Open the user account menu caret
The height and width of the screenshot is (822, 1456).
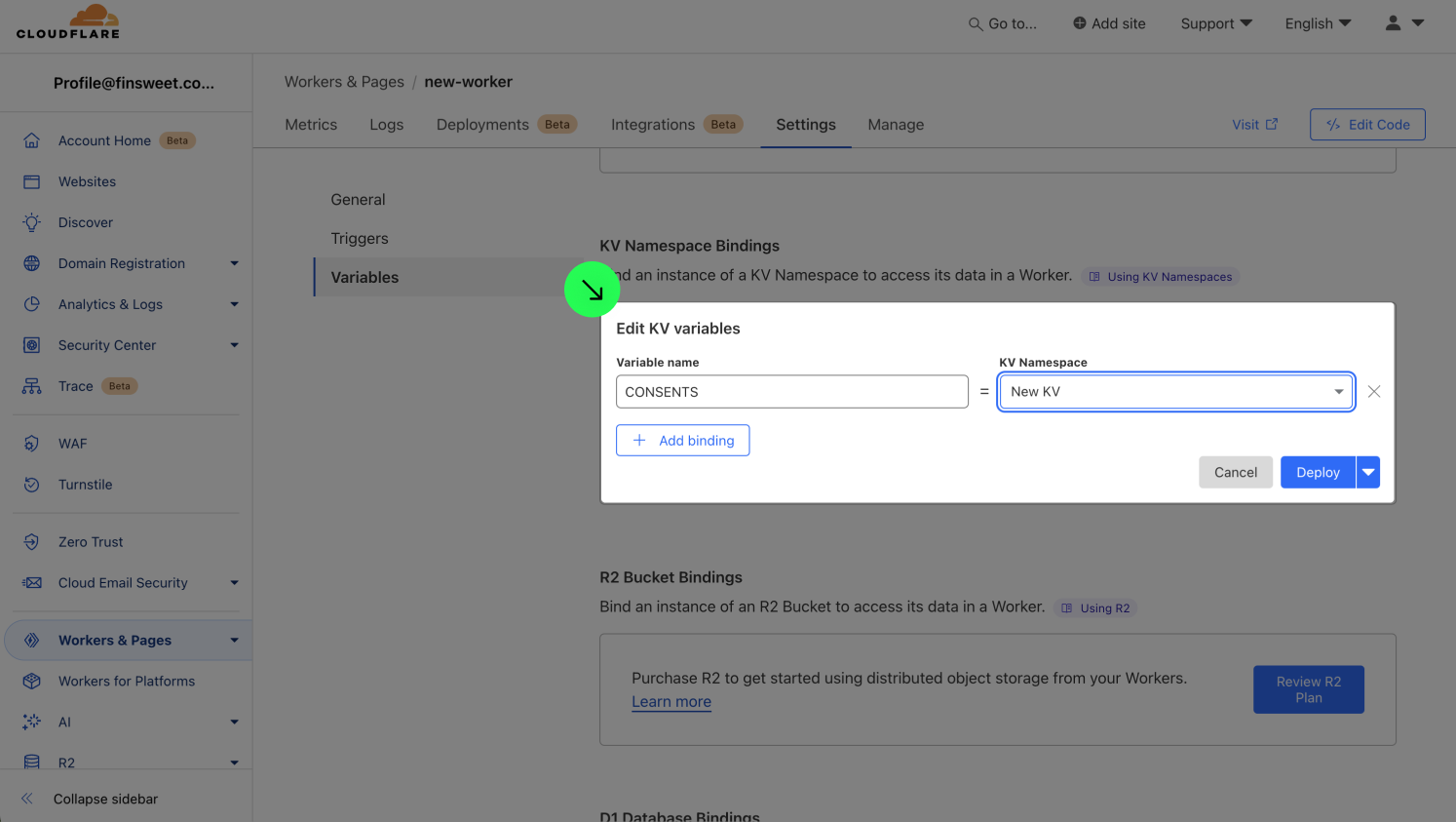click(x=1418, y=22)
